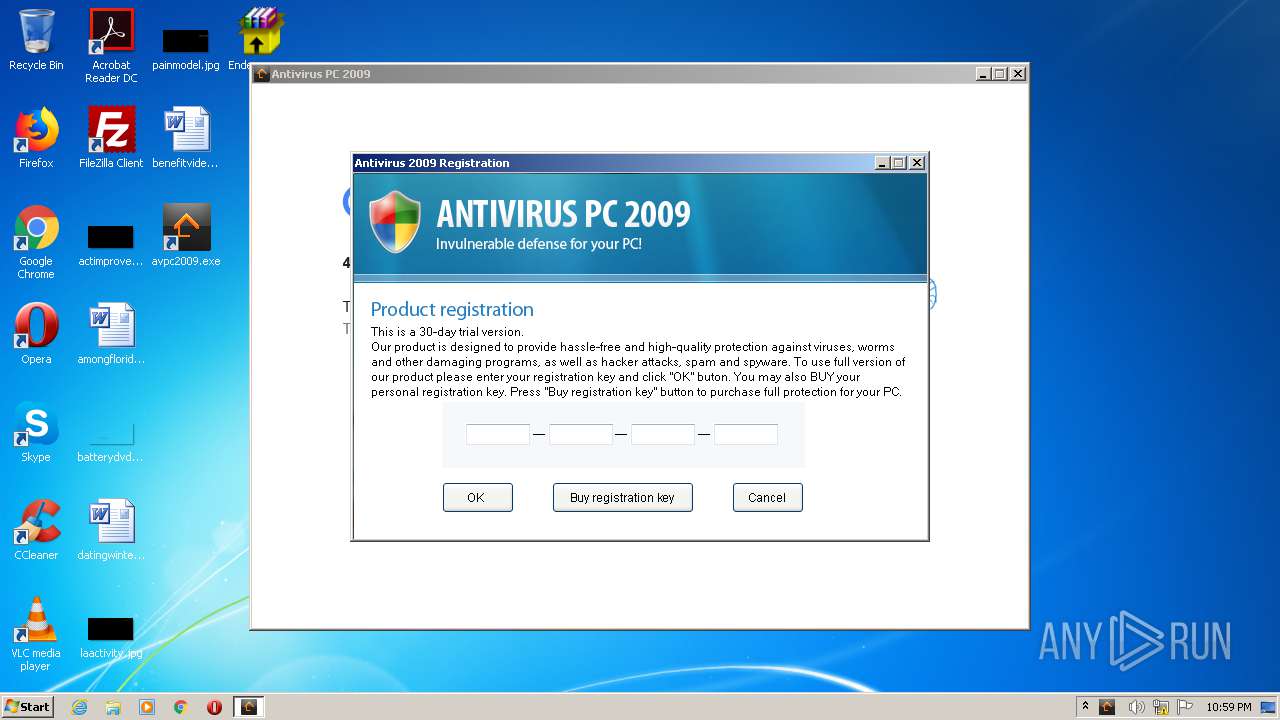Cancel the product registration dialog
This screenshot has width=1280, height=720.
pos(767,497)
